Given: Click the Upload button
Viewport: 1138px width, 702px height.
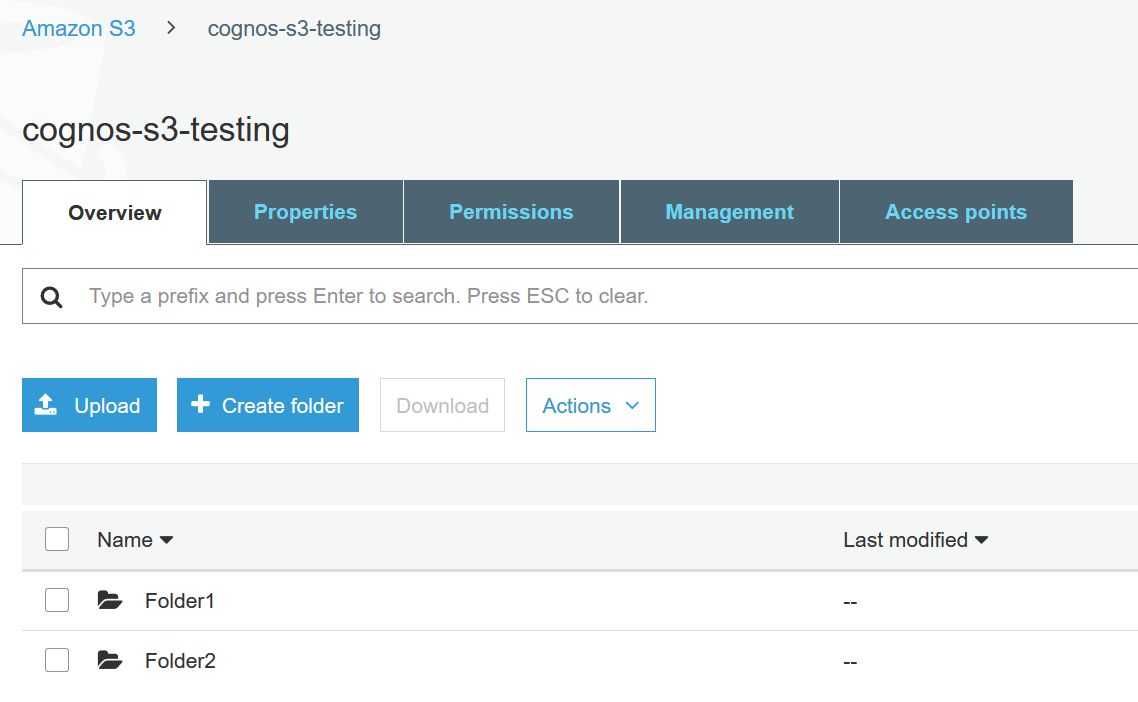Looking at the screenshot, I should pyautogui.click(x=89, y=405).
